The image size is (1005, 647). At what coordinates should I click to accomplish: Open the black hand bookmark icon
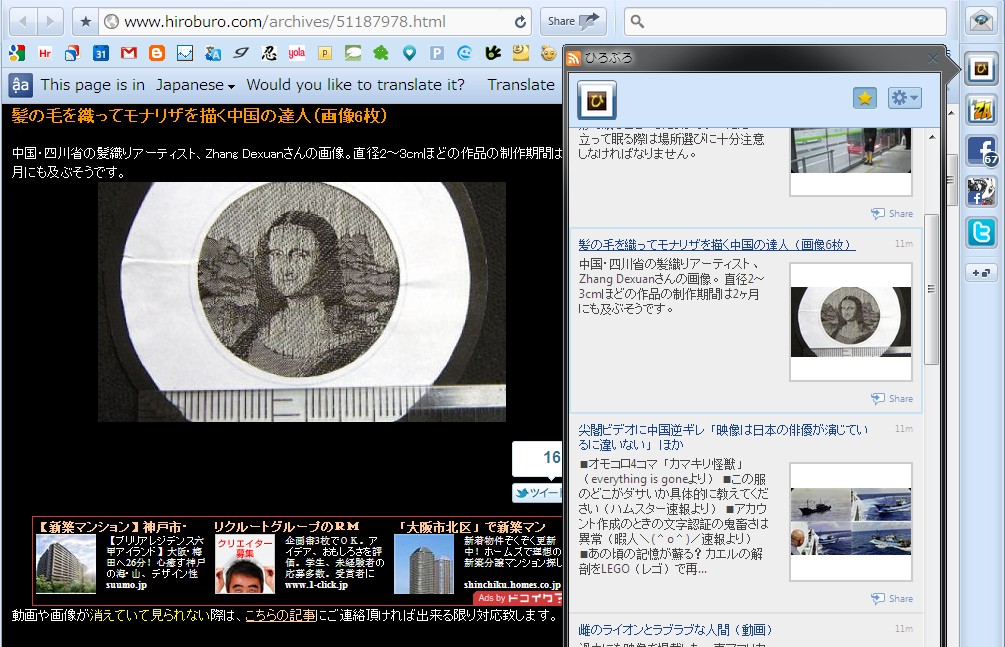[x=493, y=53]
